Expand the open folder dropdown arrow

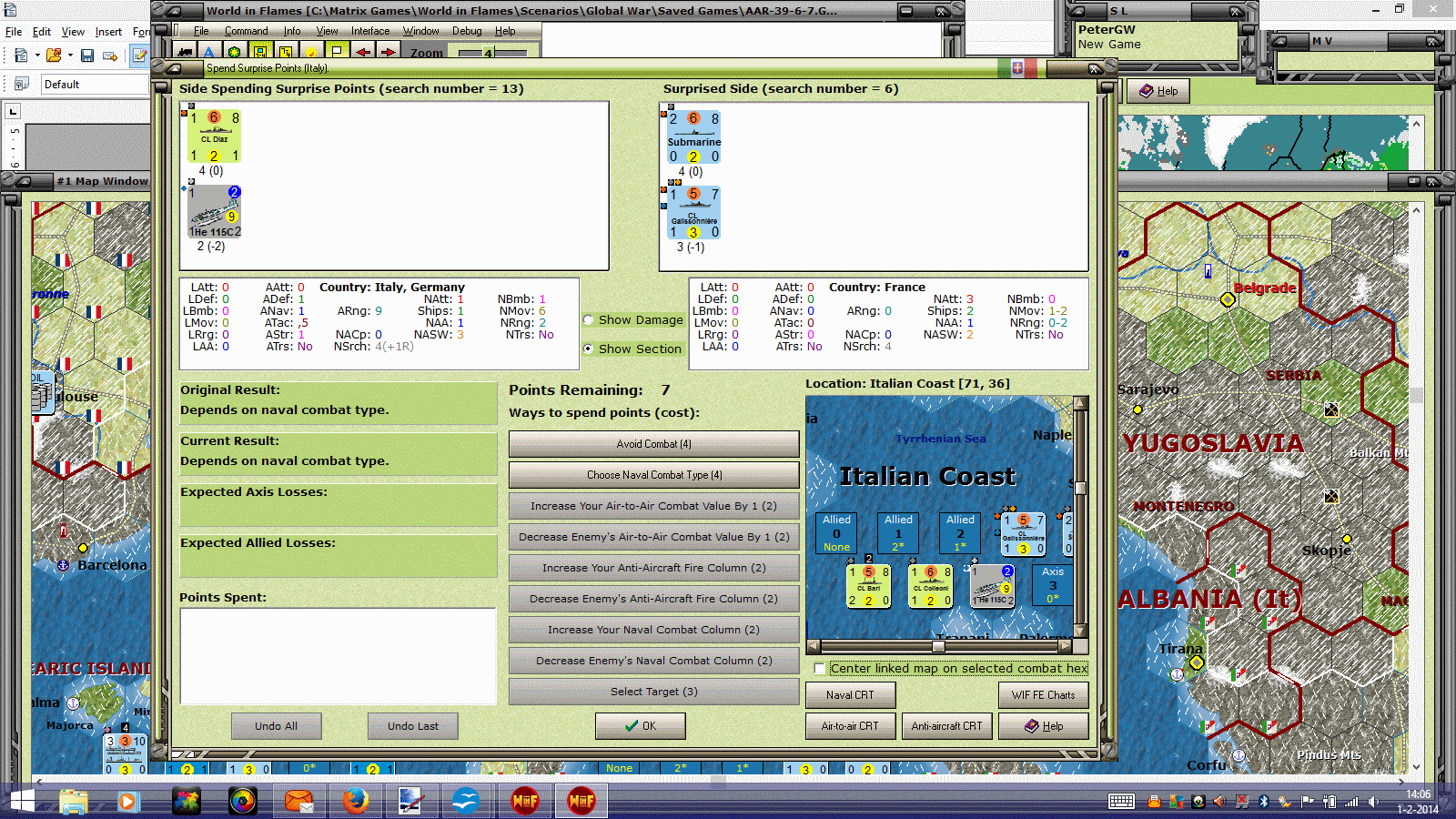pyautogui.click(x=70, y=56)
